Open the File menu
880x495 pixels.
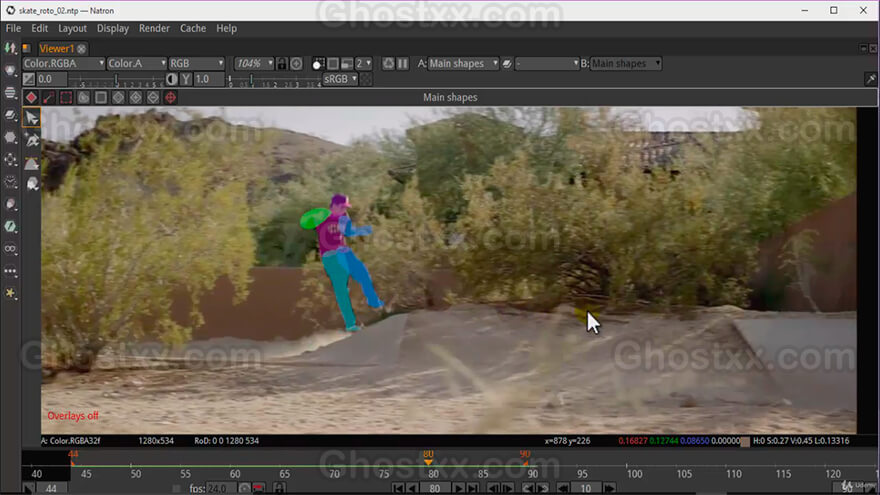[13, 29]
